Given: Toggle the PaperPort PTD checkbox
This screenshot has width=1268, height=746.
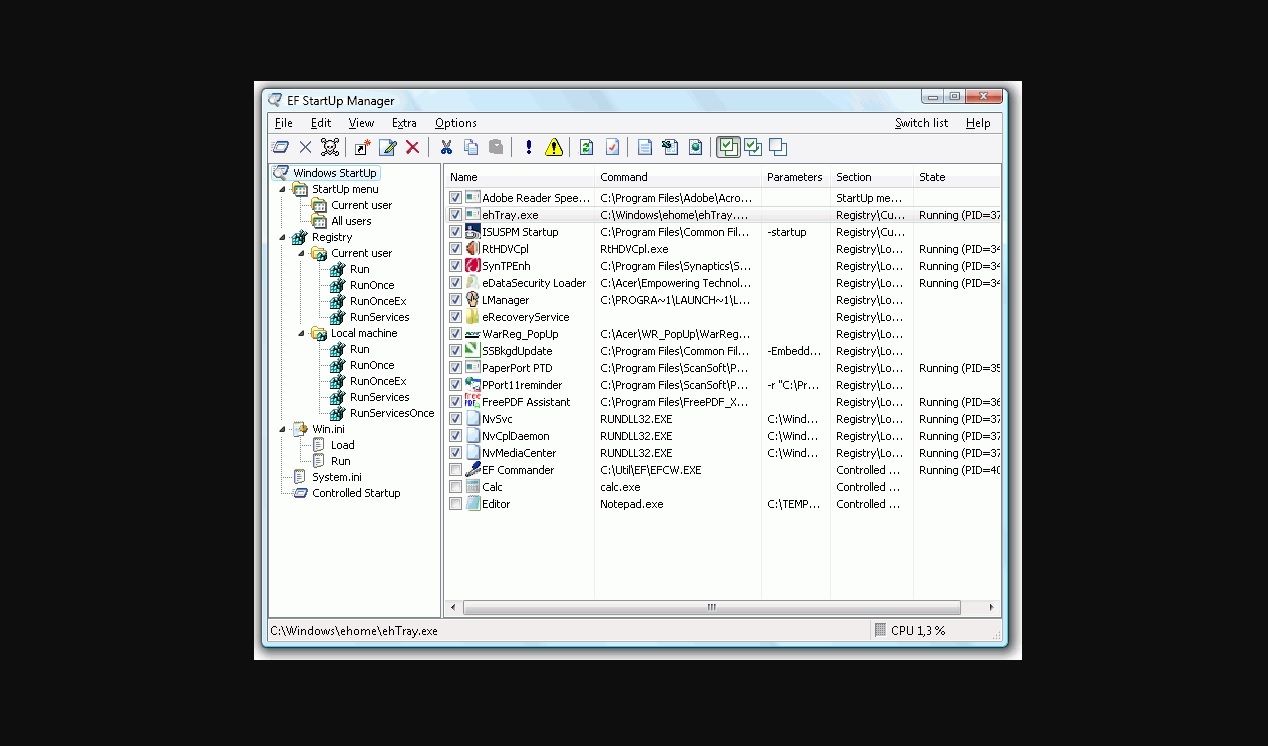Looking at the screenshot, I should click(x=456, y=368).
